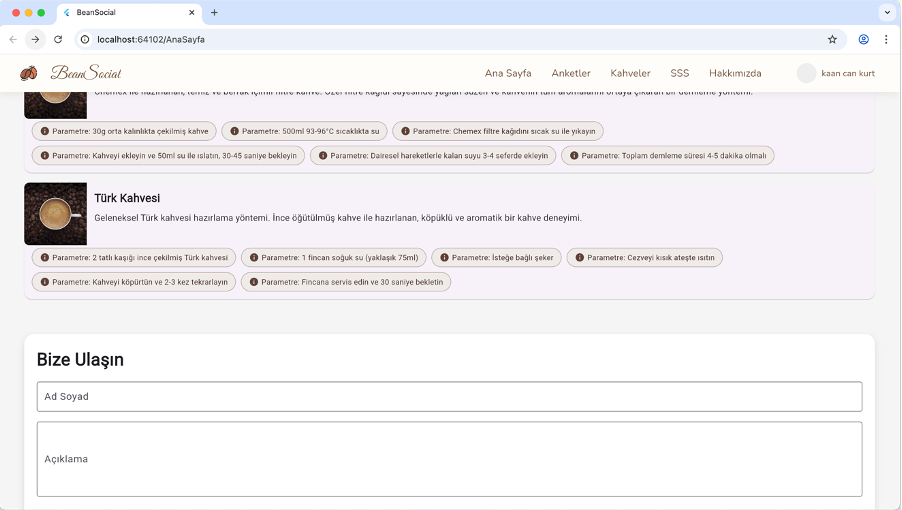Click the Chemex coffee thumbnail image
902x510 pixels.
pyautogui.click(x=56, y=105)
